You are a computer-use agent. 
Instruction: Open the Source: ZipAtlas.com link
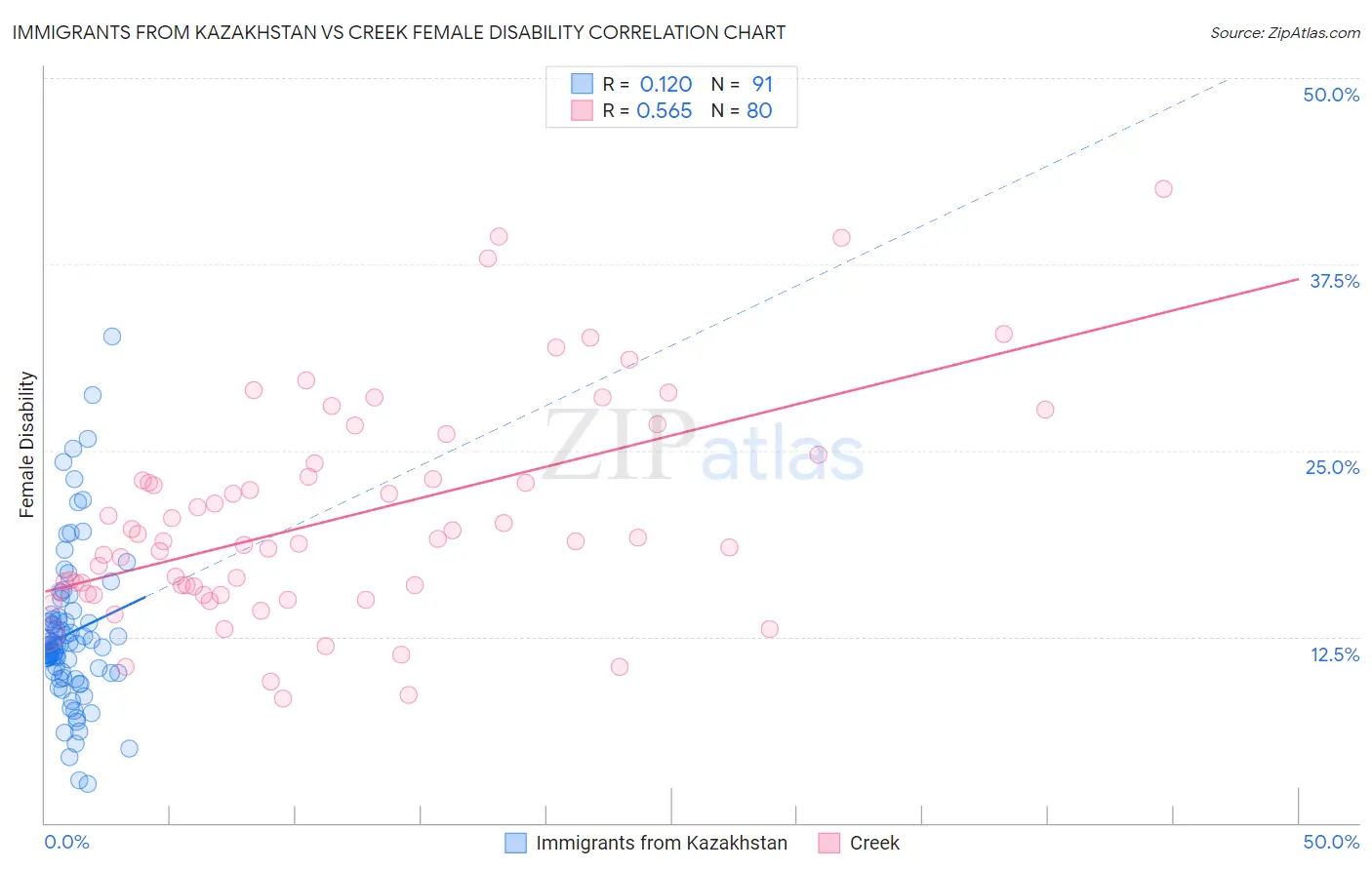[x=1285, y=32]
